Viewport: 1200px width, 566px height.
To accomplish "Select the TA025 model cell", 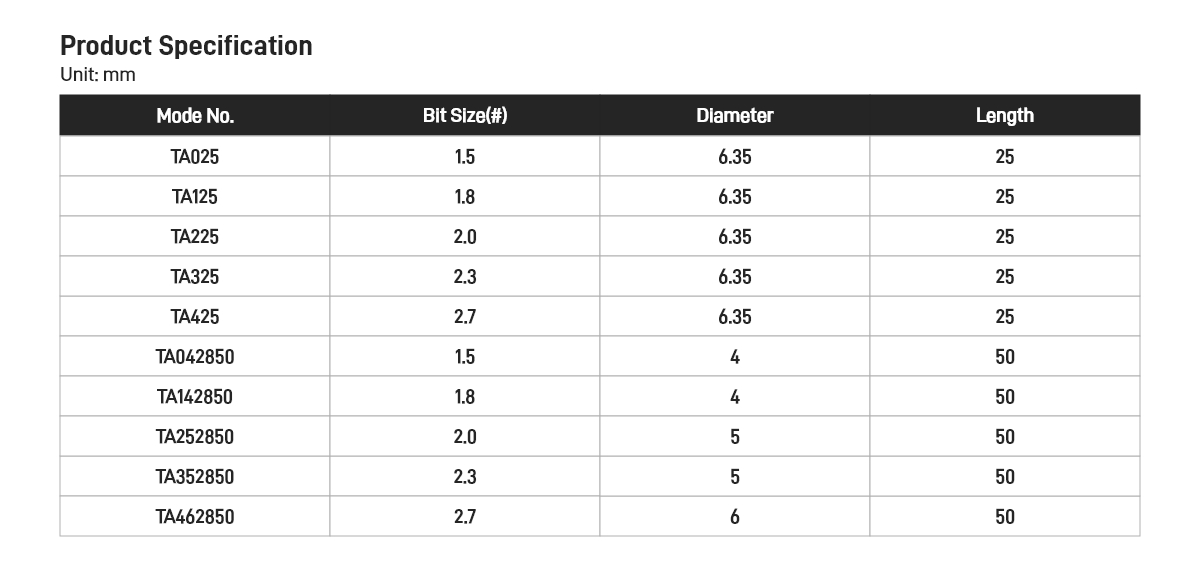I will tap(195, 157).
